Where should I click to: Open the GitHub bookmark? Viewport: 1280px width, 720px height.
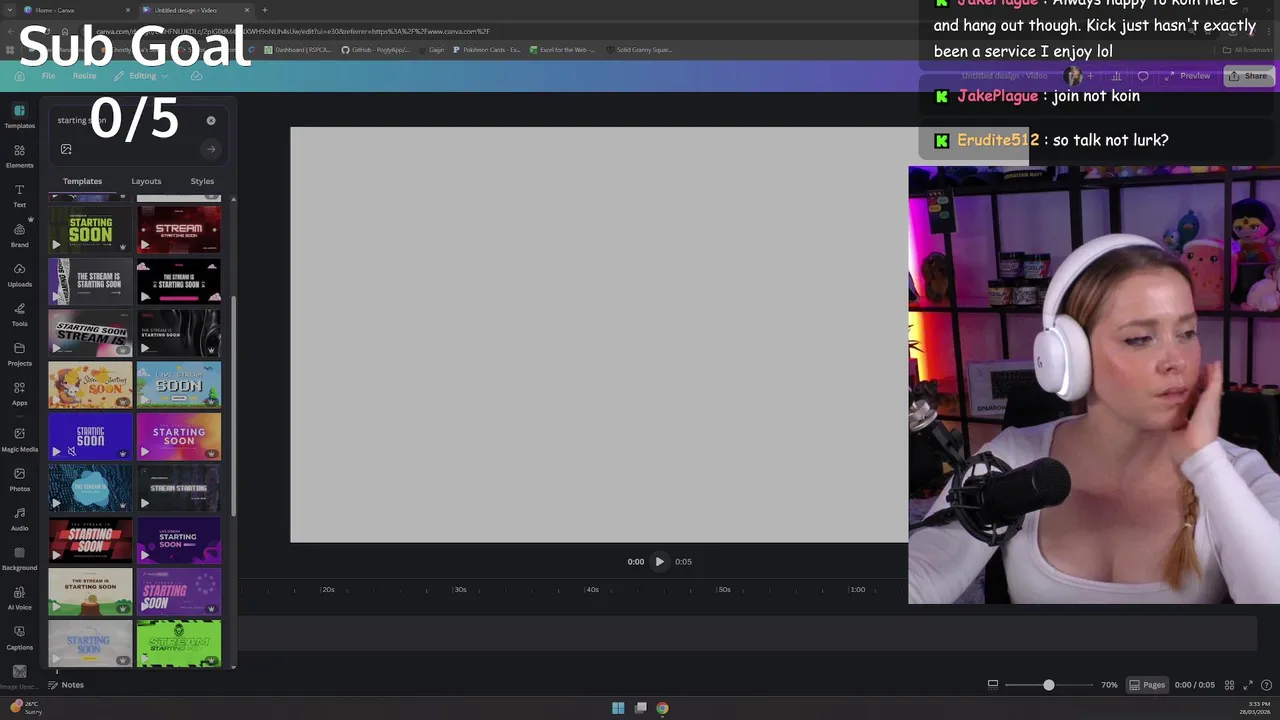pyautogui.click(x=374, y=50)
